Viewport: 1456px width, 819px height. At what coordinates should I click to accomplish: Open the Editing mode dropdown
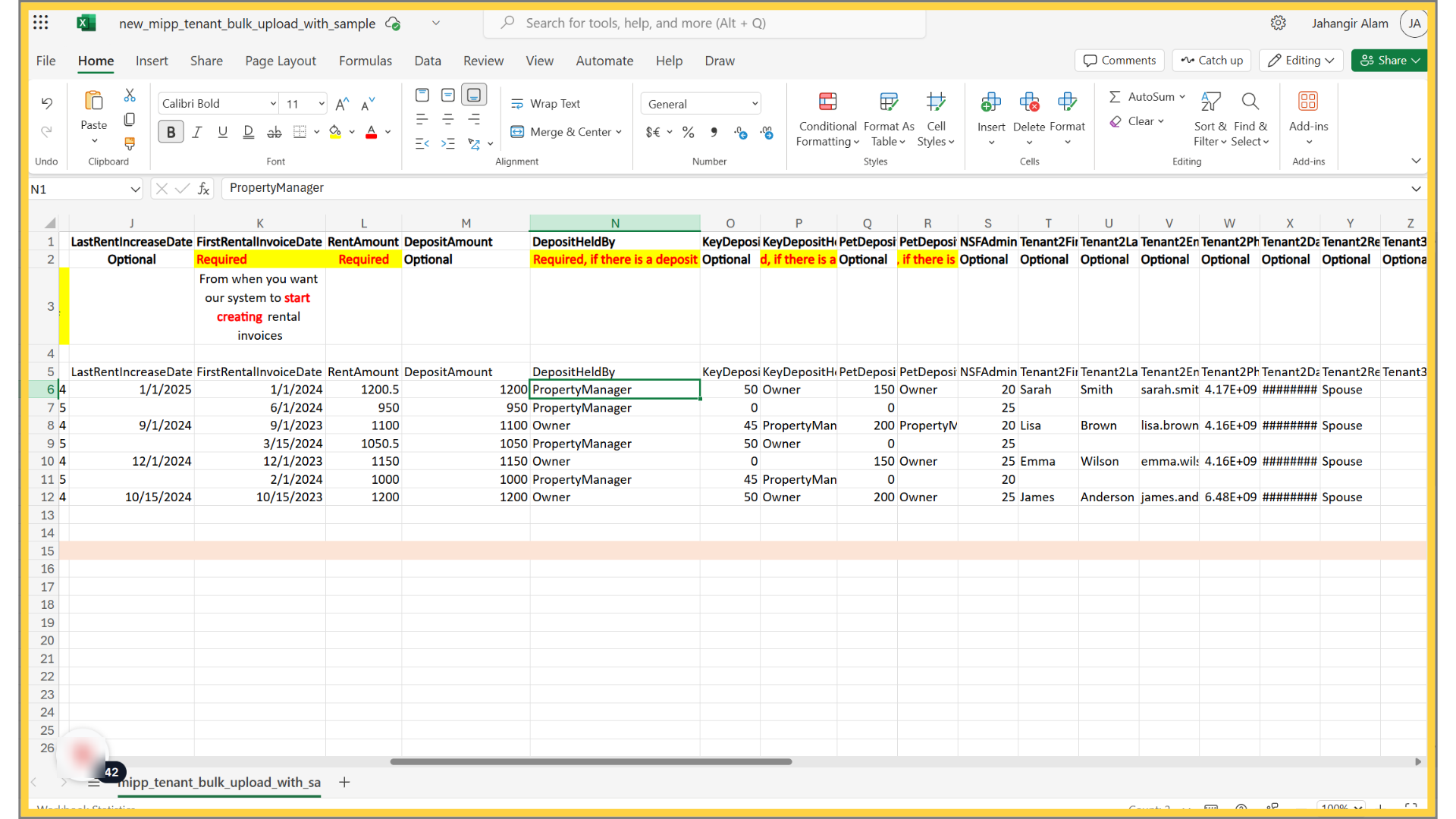pos(1301,61)
